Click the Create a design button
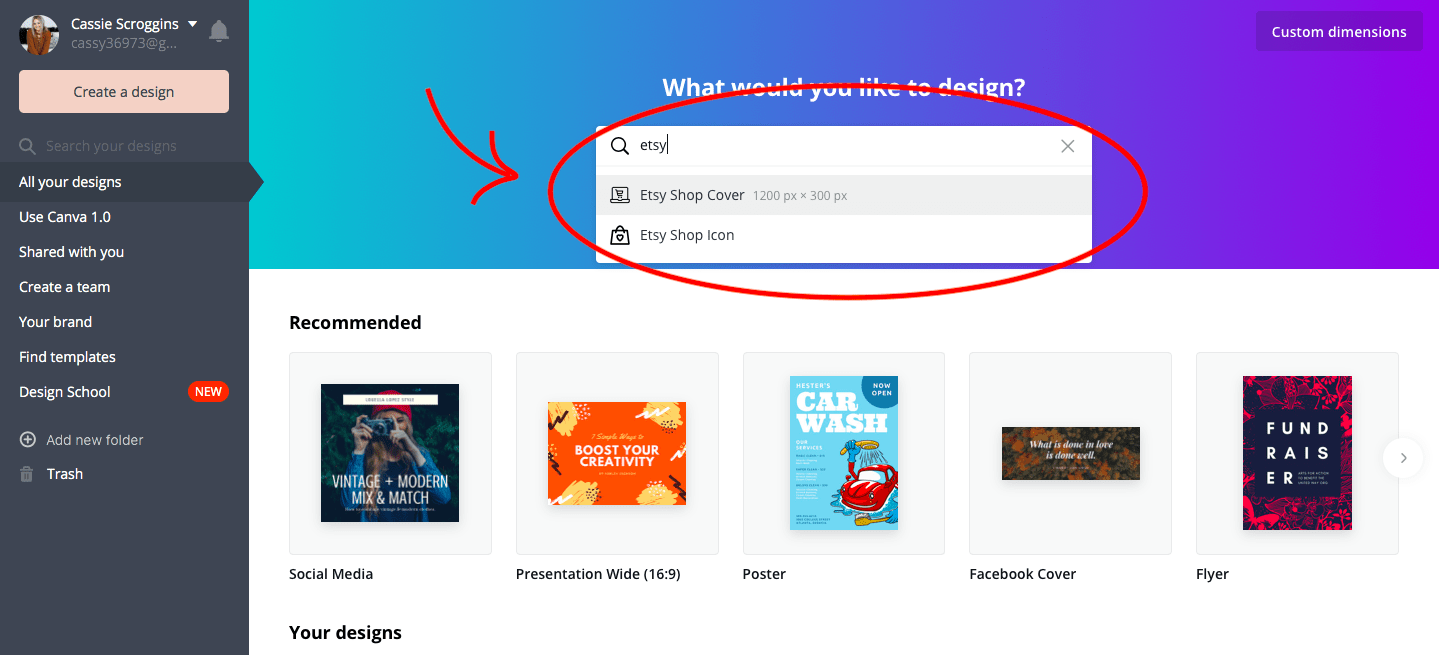 click(124, 92)
